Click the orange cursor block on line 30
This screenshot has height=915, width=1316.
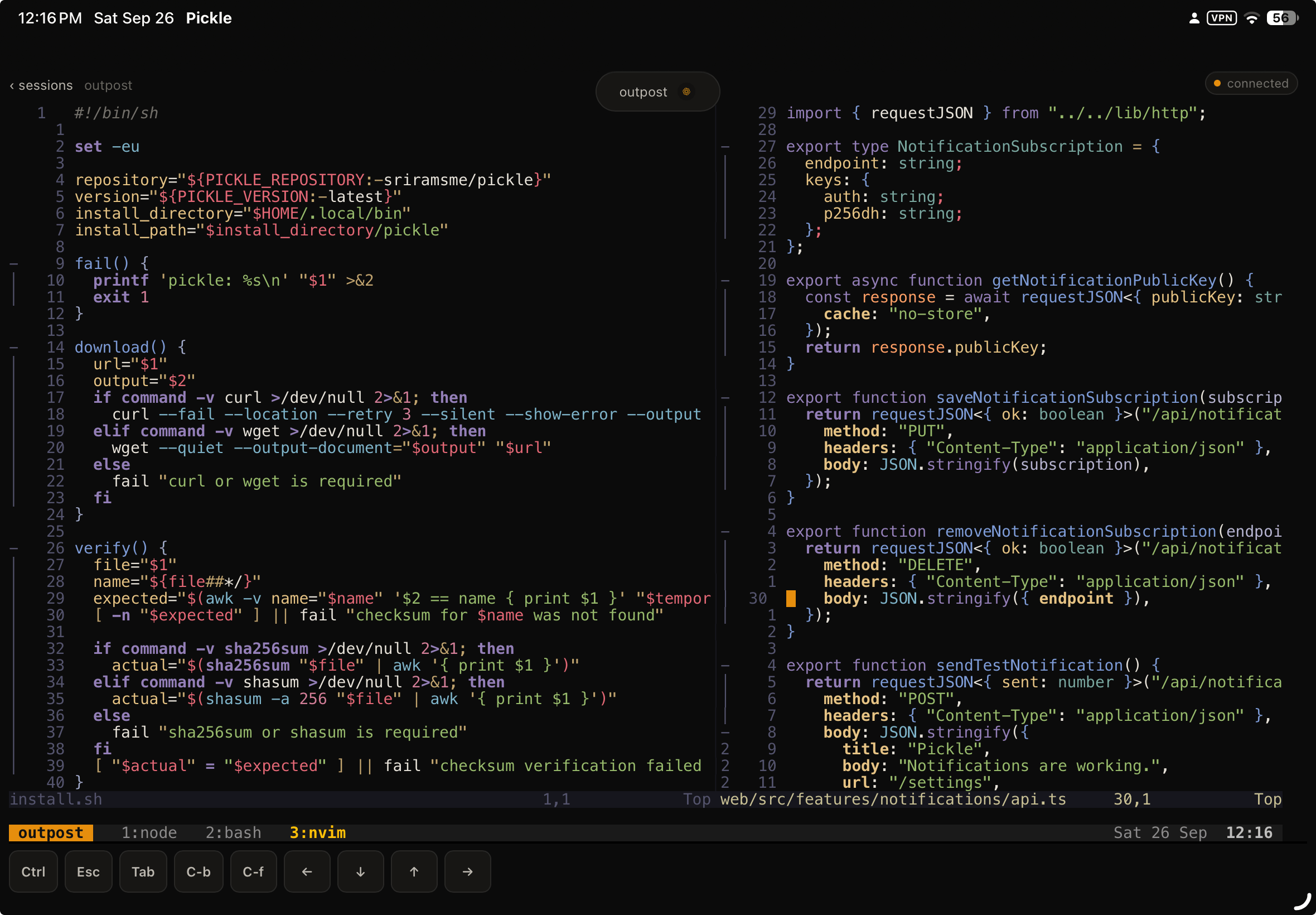(791, 599)
